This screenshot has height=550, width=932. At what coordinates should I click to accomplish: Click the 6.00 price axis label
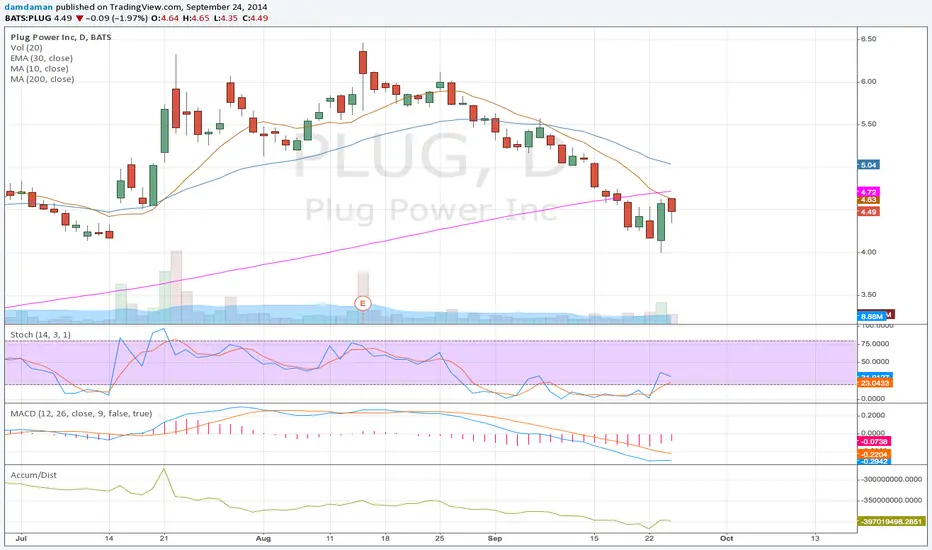(x=868, y=81)
